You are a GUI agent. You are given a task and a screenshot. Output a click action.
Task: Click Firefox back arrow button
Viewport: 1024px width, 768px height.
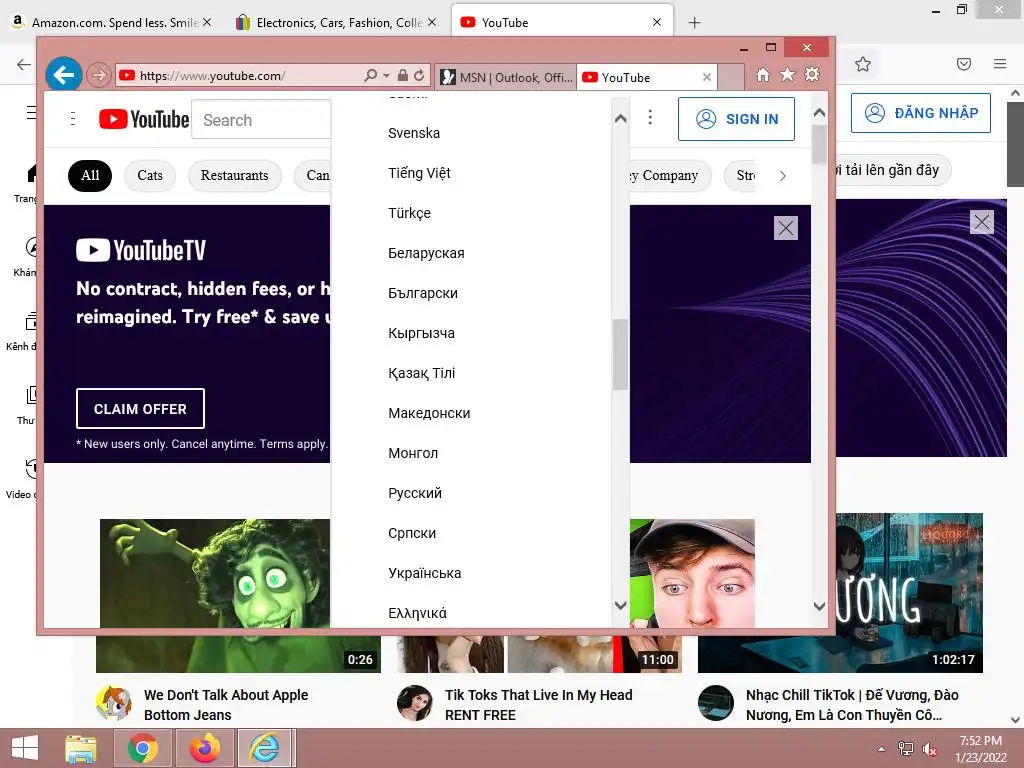pos(24,64)
